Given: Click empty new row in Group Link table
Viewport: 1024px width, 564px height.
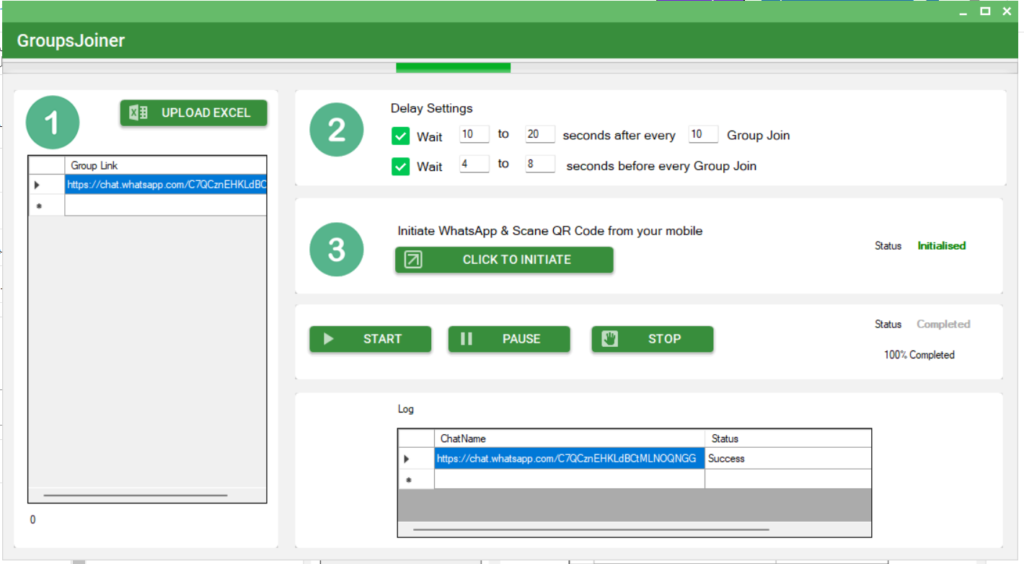Looking at the screenshot, I should click(x=166, y=205).
